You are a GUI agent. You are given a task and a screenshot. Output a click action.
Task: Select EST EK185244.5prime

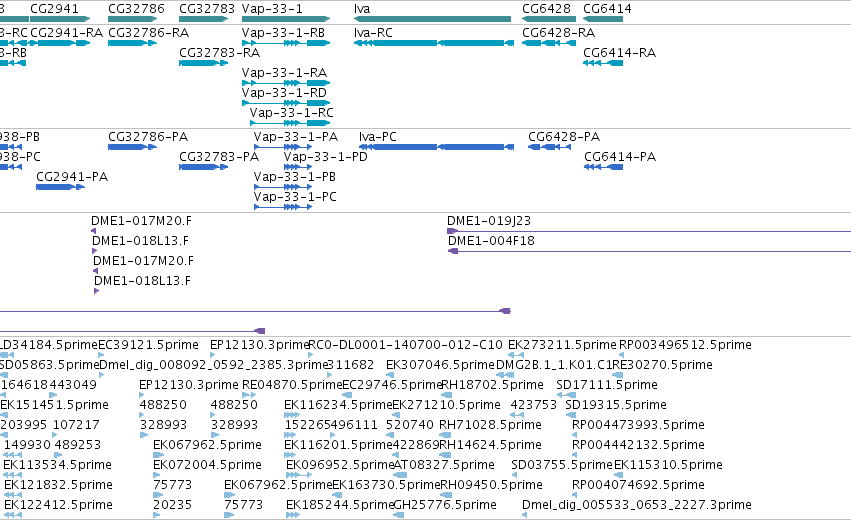click(x=293, y=515)
